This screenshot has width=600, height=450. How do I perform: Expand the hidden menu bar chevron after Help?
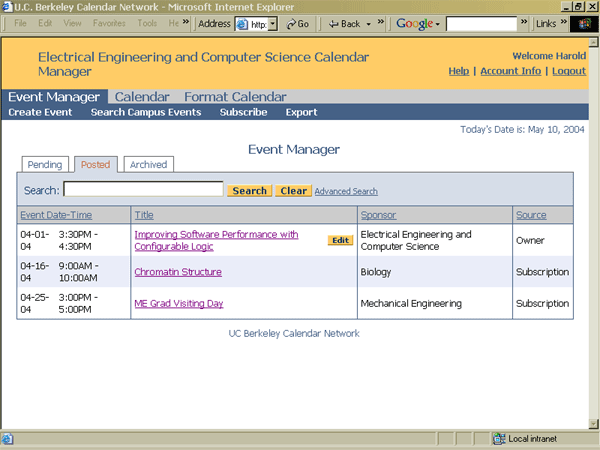[x=186, y=22]
